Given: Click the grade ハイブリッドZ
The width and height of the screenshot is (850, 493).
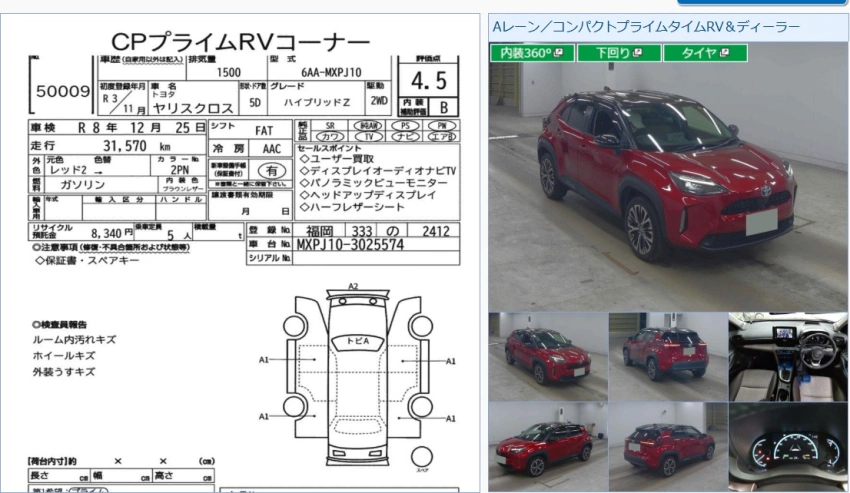Looking at the screenshot, I should point(317,102).
